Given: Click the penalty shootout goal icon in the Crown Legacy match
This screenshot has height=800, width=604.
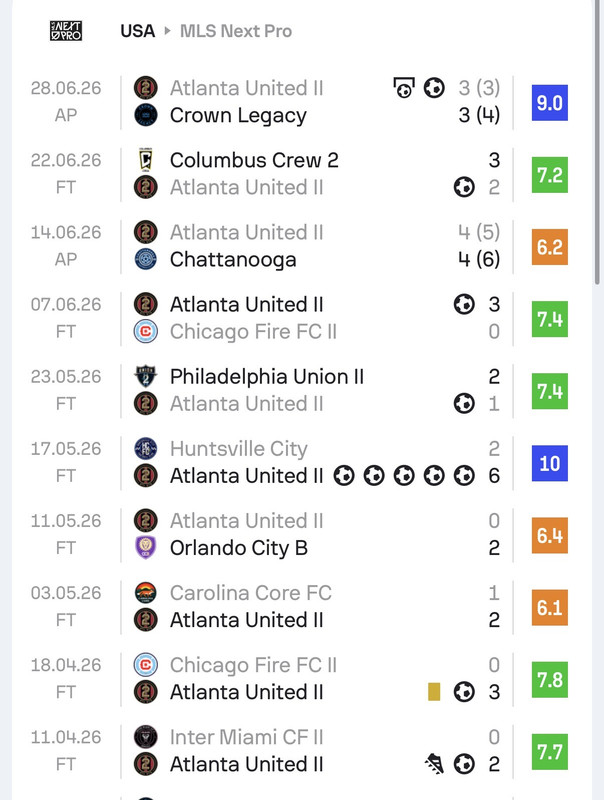Looking at the screenshot, I should click(404, 88).
